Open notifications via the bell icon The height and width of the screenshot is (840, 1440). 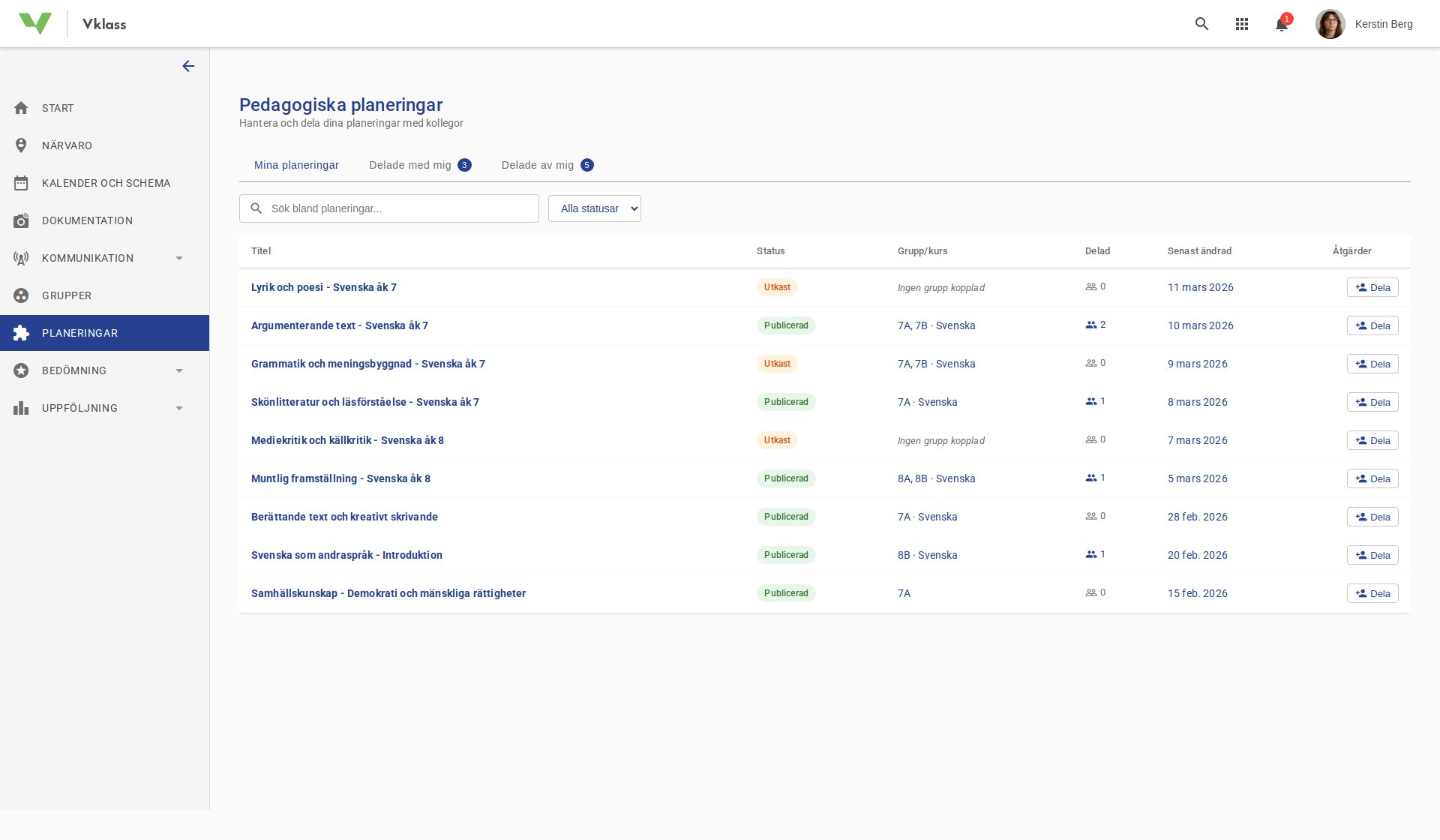(1282, 23)
